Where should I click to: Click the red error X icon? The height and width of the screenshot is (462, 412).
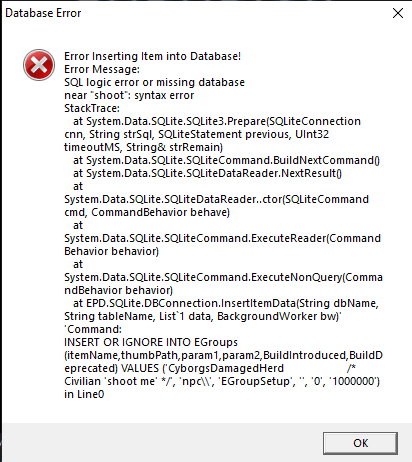(x=39, y=65)
